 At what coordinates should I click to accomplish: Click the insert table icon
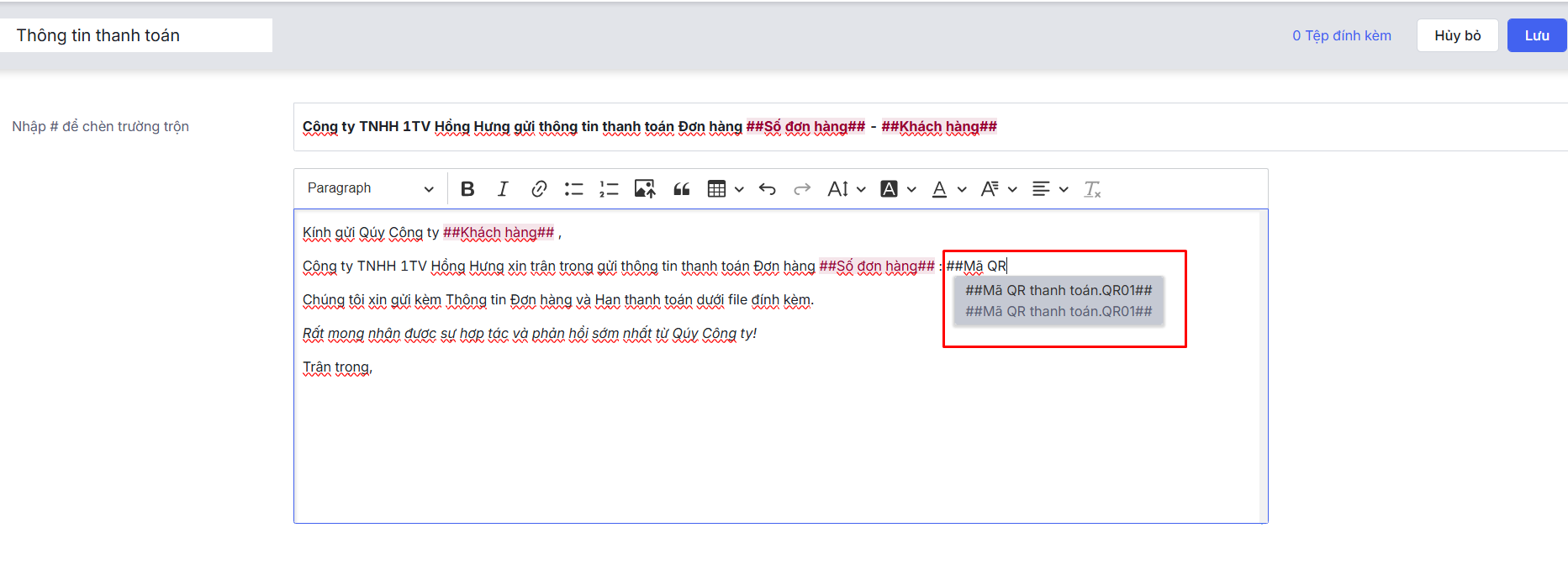pos(717,189)
